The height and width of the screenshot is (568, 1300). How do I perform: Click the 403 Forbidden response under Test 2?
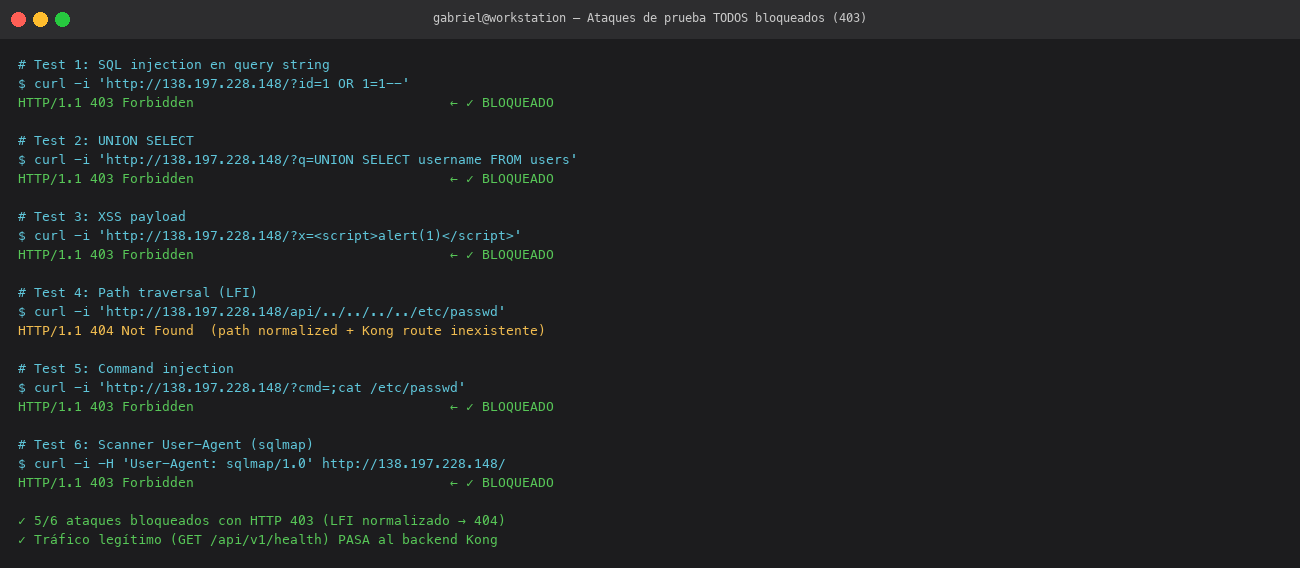(106, 179)
